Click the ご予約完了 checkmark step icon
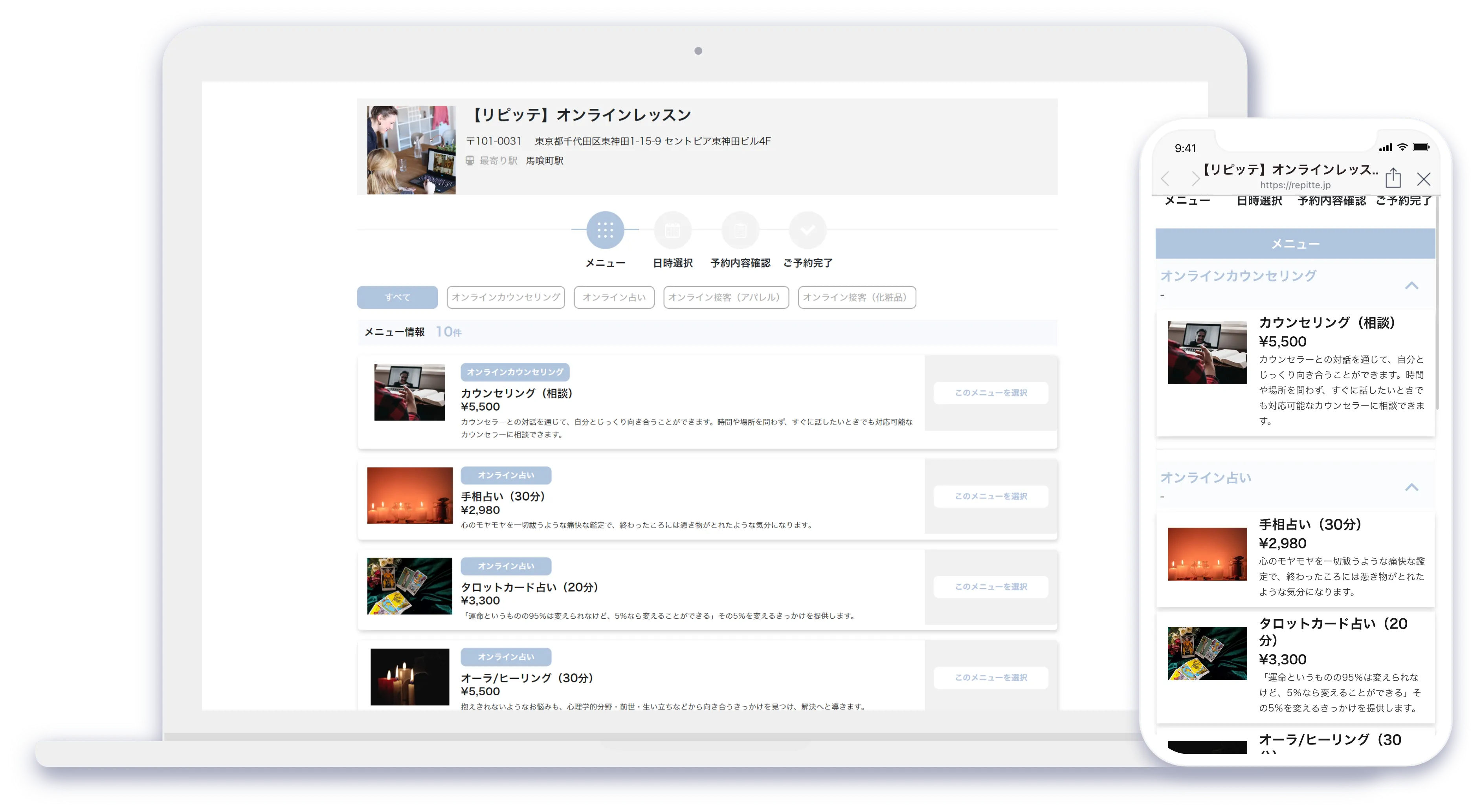The height and width of the screenshot is (812, 1483). point(808,230)
